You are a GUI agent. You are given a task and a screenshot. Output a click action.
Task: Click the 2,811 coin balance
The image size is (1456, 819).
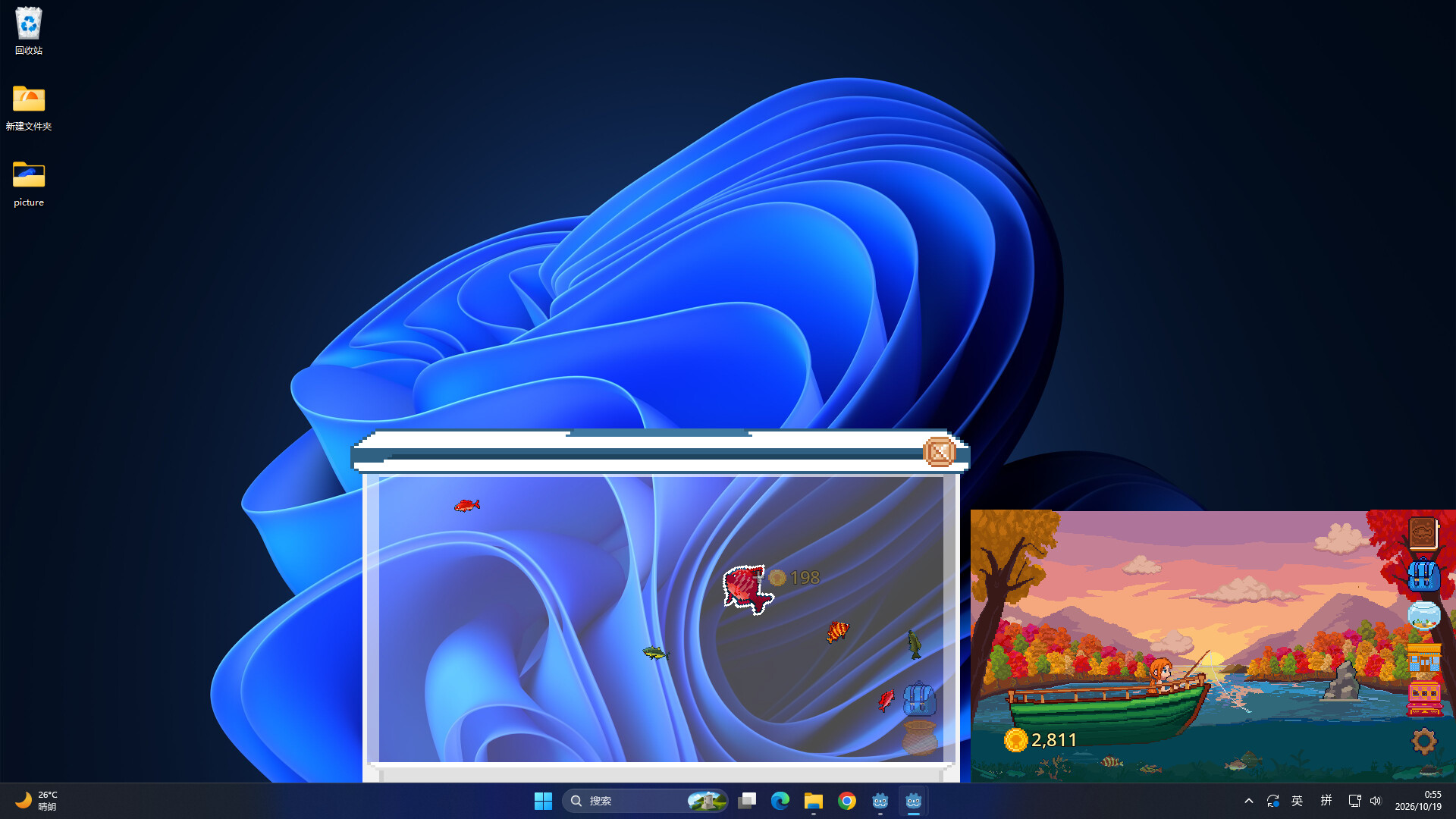click(1040, 739)
